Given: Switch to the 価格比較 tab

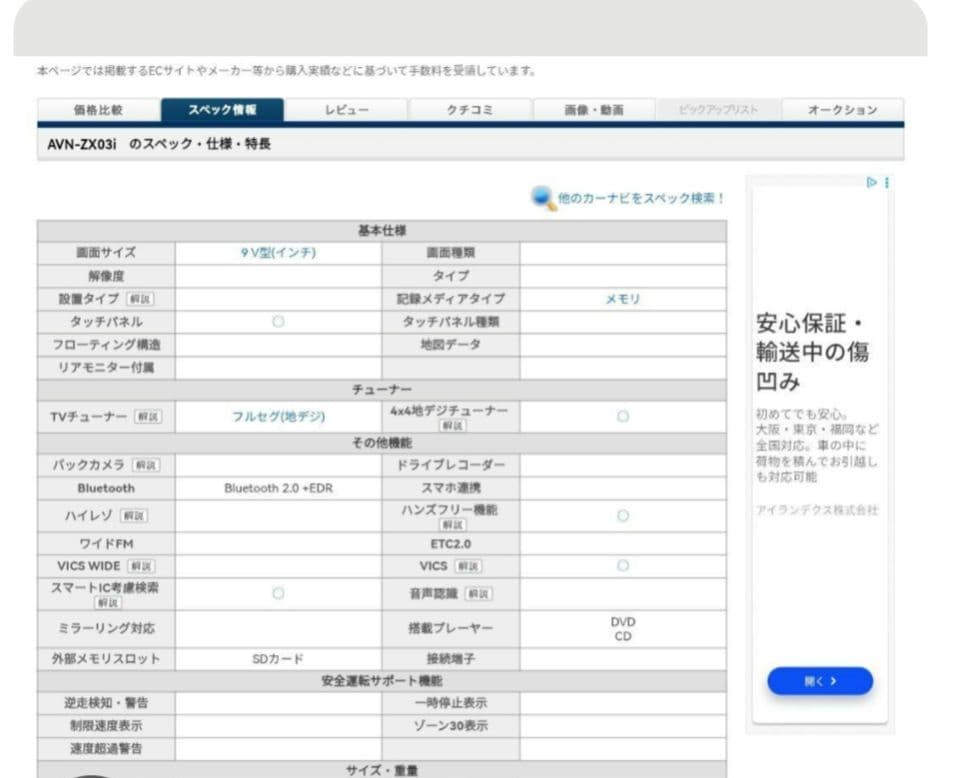Looking at the screenshot, I should click(x=98, y=110).
